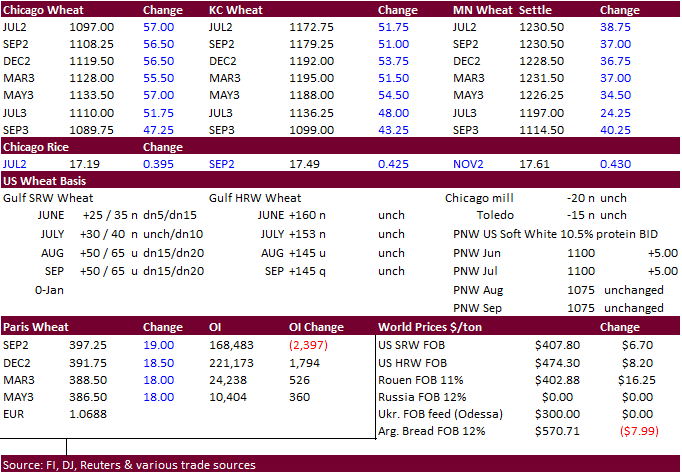Click the Chicago Wheat header cell
The width and height of the screenshot is (682, 474).
pyautogui.click(x=38, y=9)
